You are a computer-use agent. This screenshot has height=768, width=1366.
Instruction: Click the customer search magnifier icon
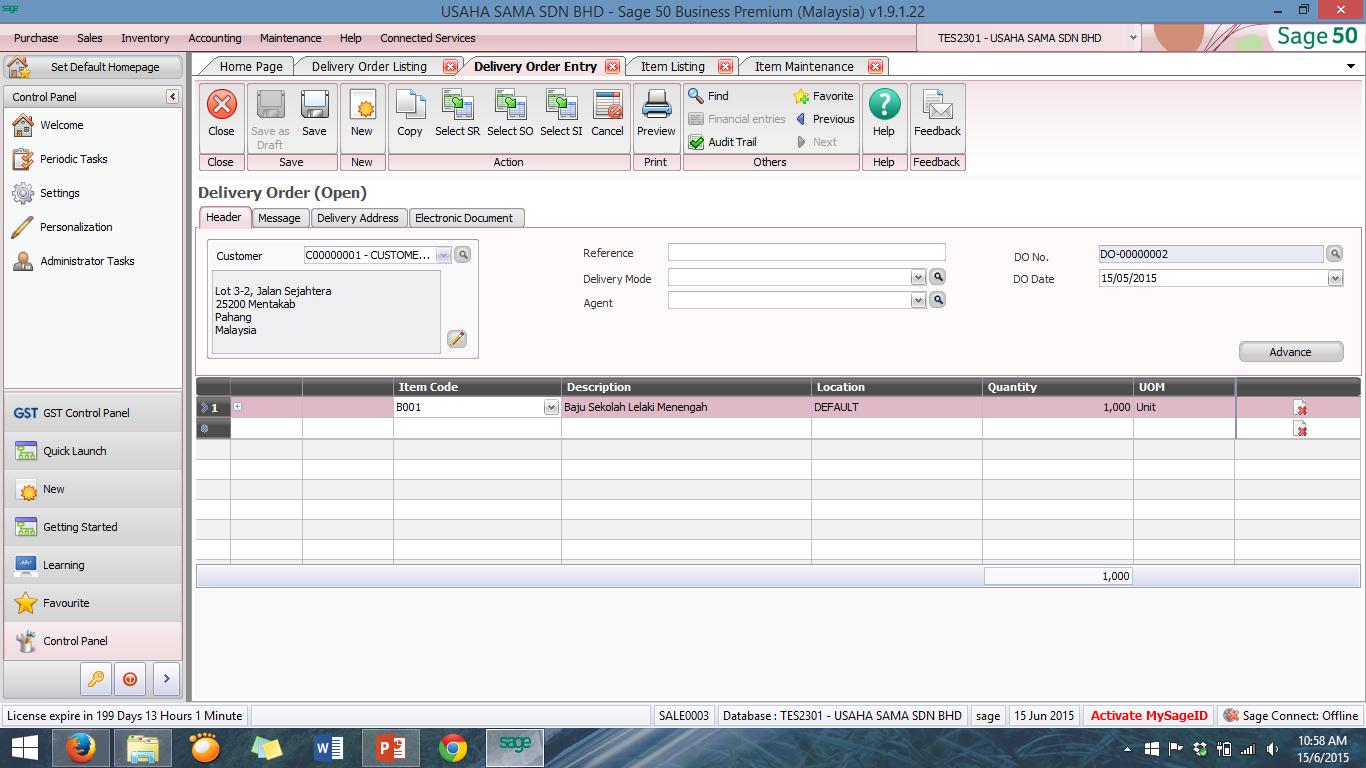point(462,255)
